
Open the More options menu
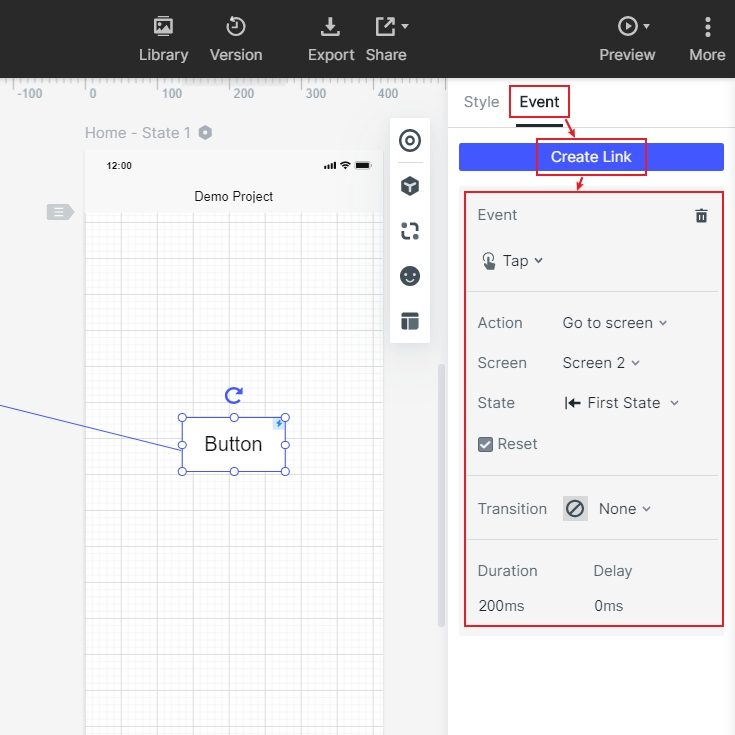point(707,39)
